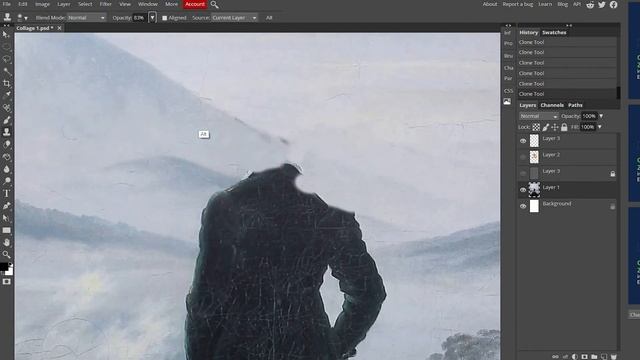Viewport: 640px width, 360px height.
Task: Open the Facebook social icon
Action: (613, 4)
